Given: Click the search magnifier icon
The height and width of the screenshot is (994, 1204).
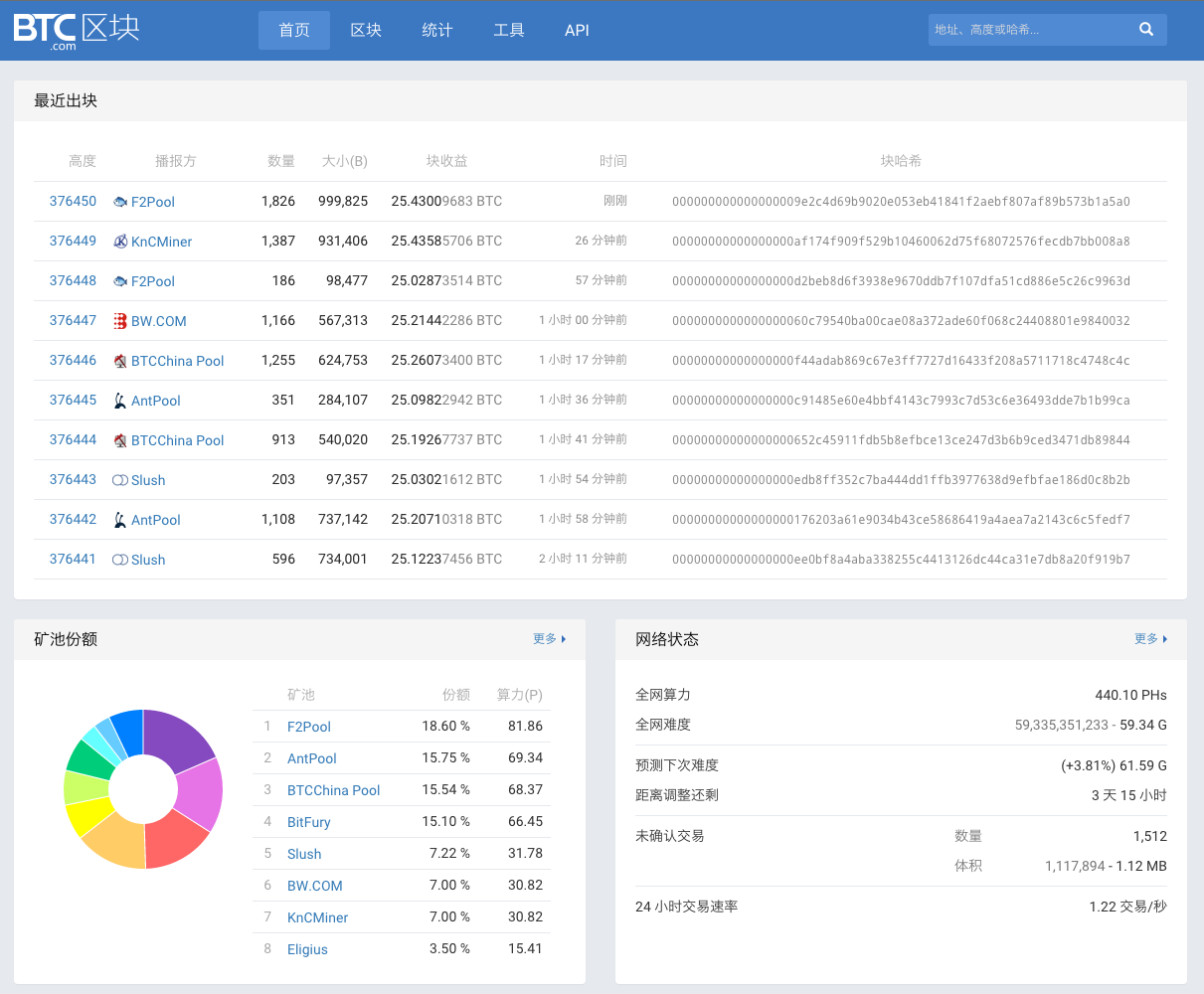Looking at the screenshot, I should pos(1144,29).
